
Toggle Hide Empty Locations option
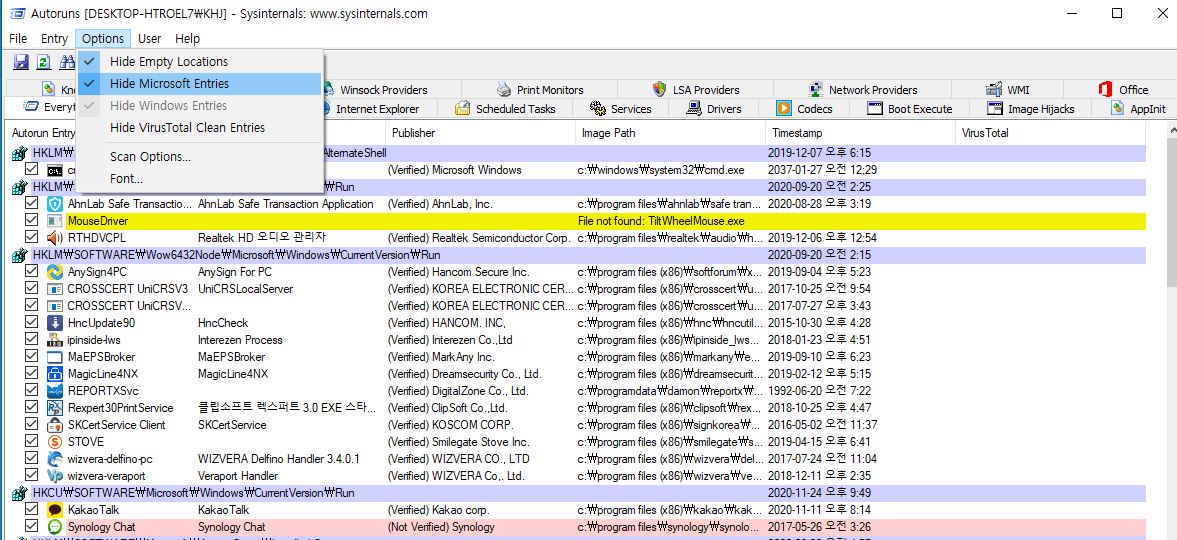pyautogui.click(x=200, y=62)
